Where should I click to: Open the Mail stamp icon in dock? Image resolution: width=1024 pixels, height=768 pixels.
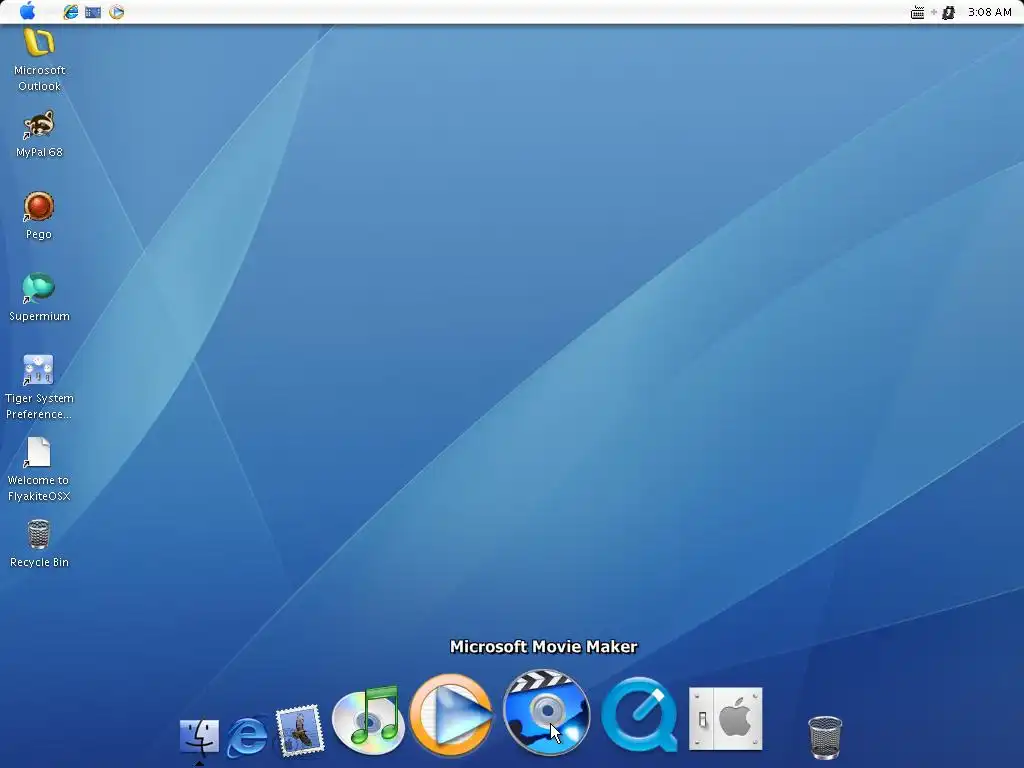(300, 730)
